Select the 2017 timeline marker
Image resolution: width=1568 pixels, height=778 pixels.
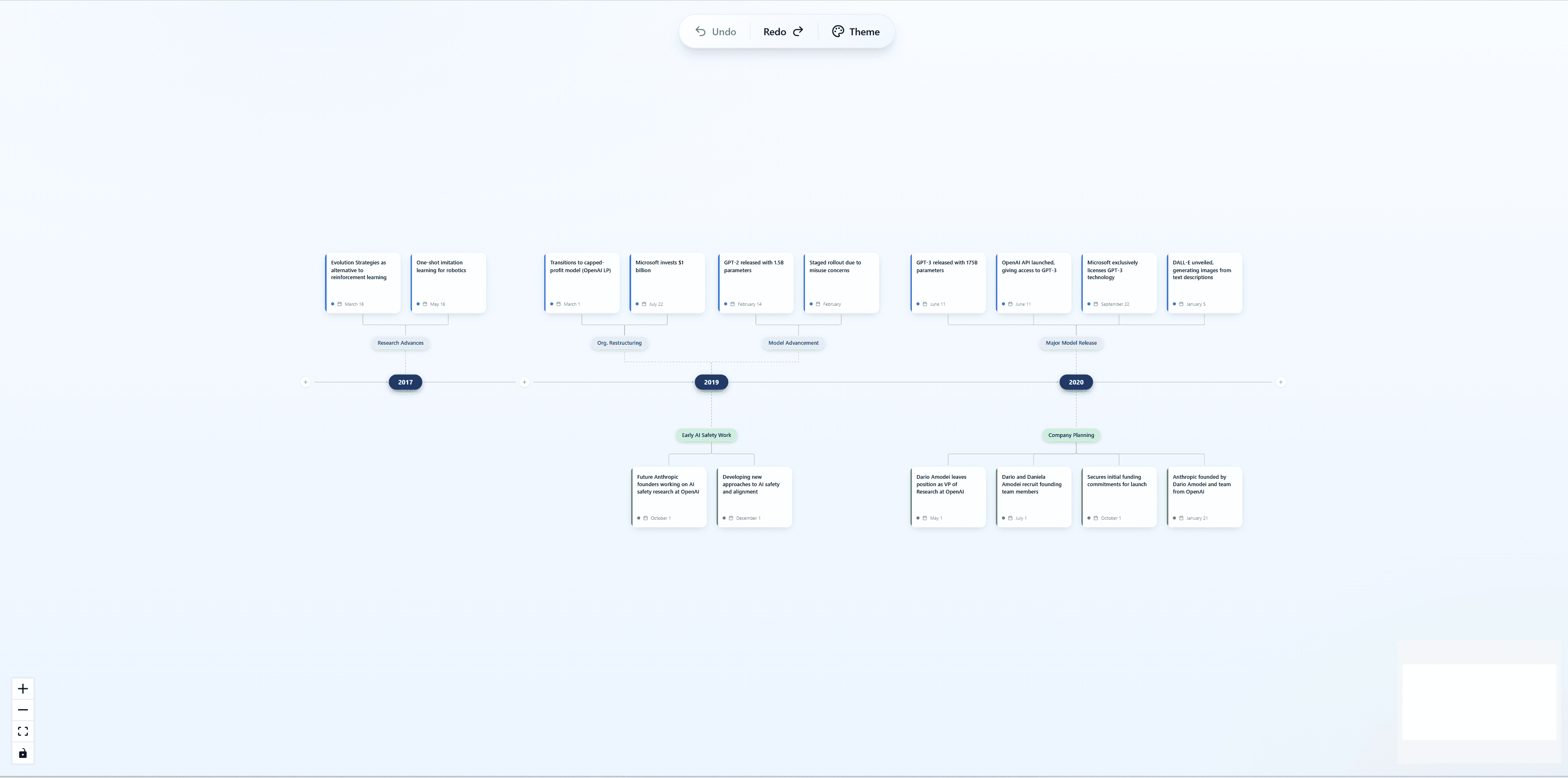[405, 382]
